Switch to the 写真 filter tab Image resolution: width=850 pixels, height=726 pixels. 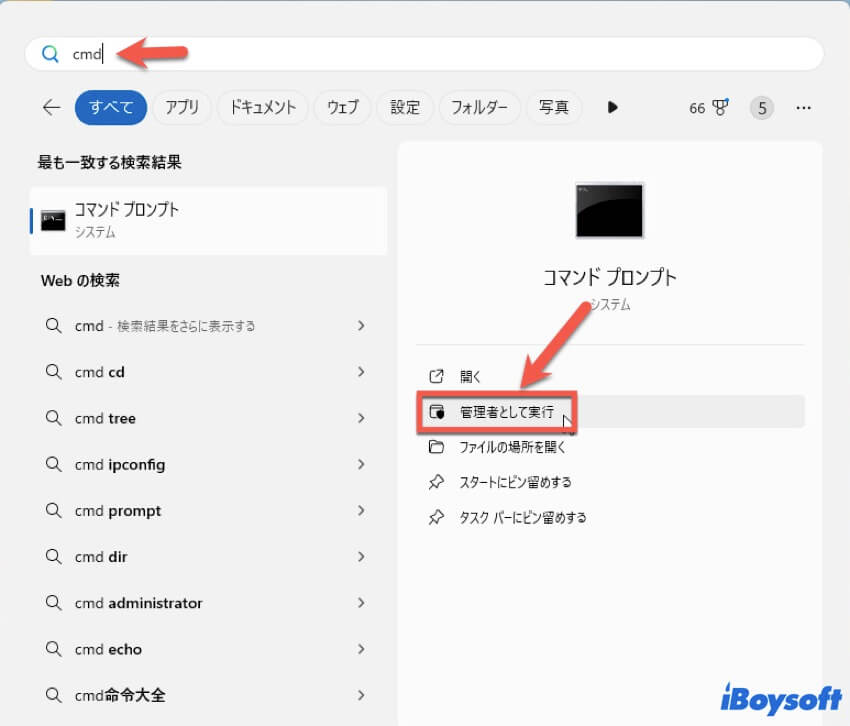553,107
